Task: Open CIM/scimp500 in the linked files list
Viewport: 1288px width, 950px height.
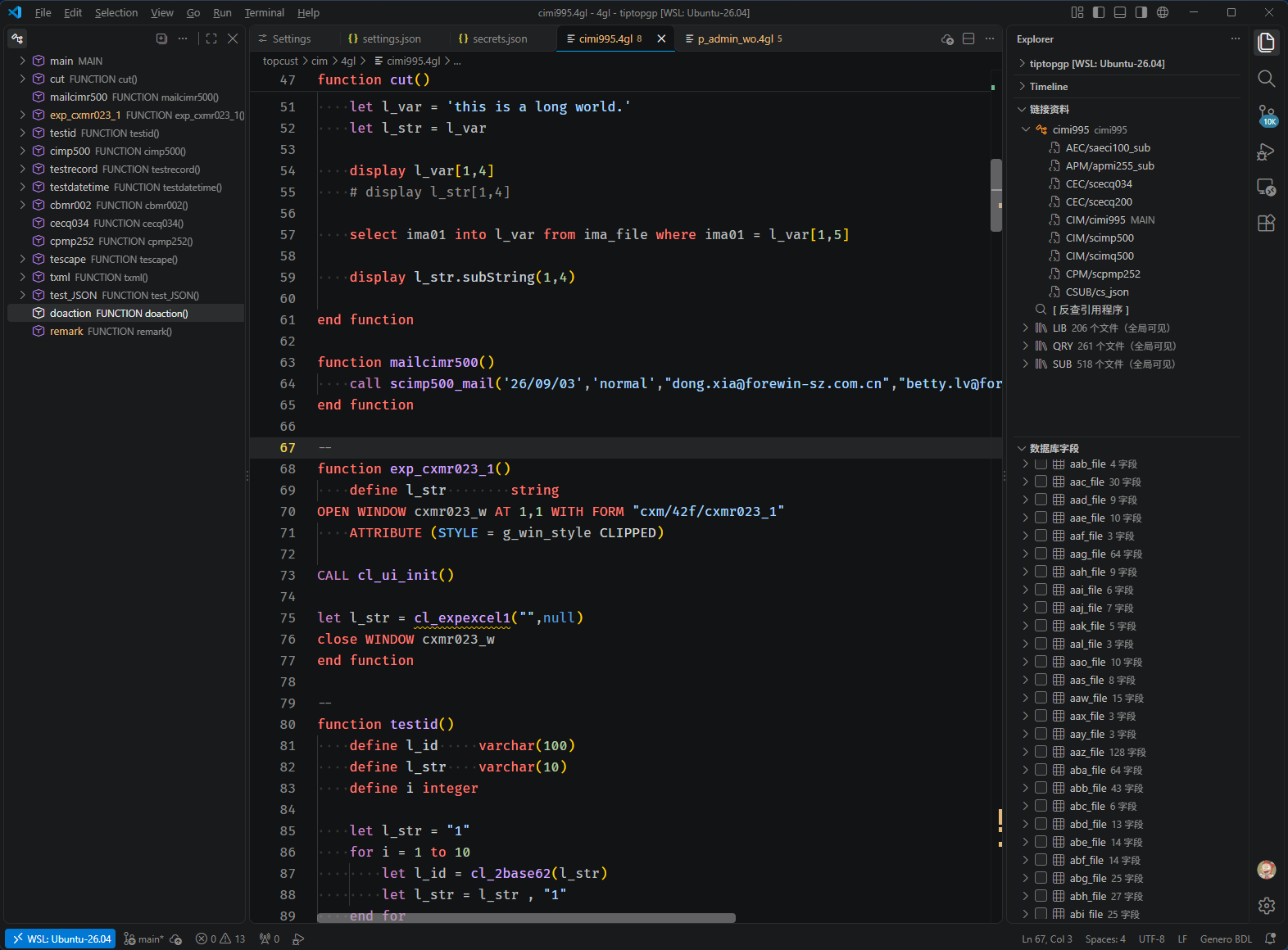Action: [1100, 237]
